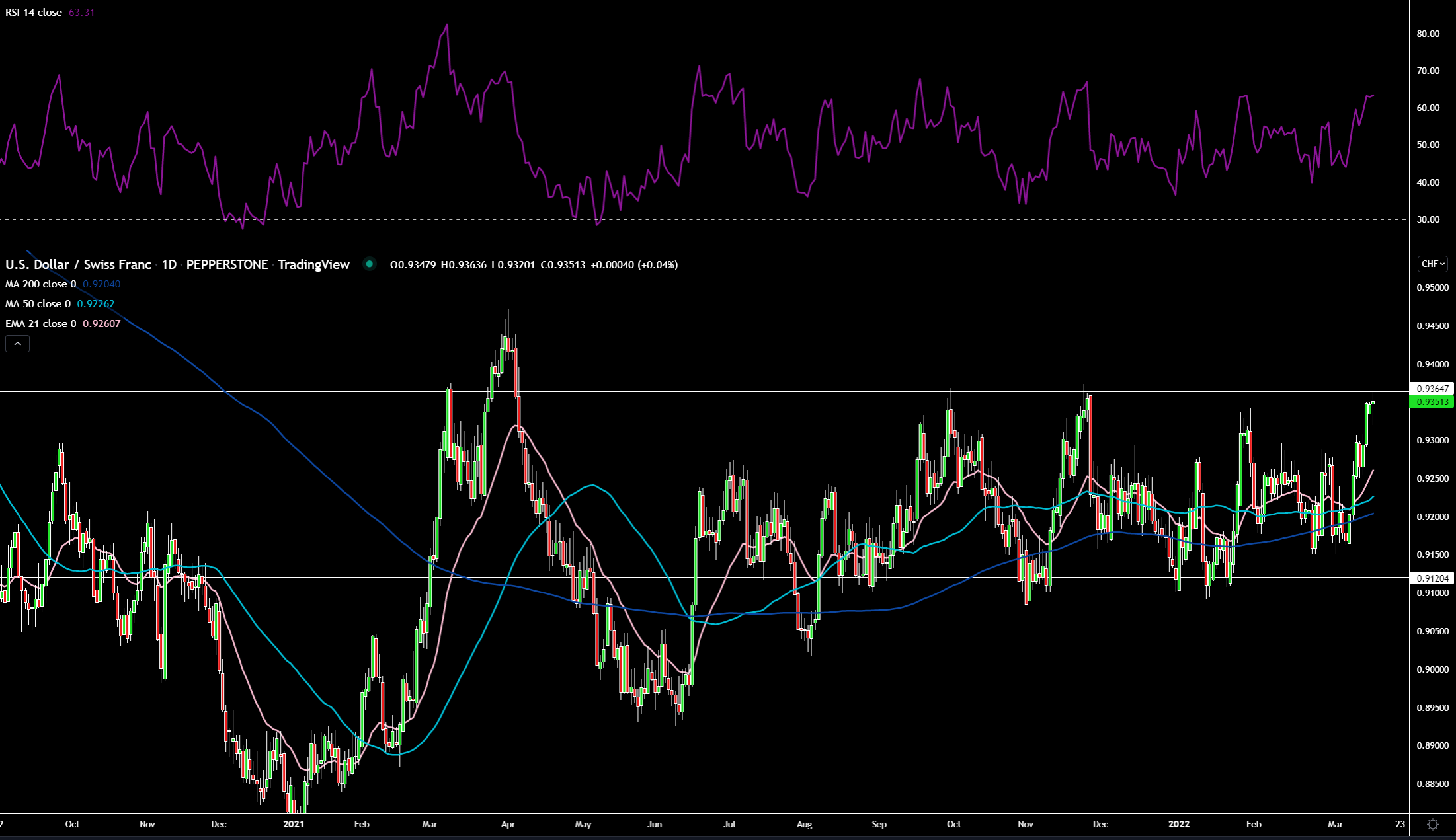Click the Sep label on time axis
1456x840 pixels.
pos(879,824)
